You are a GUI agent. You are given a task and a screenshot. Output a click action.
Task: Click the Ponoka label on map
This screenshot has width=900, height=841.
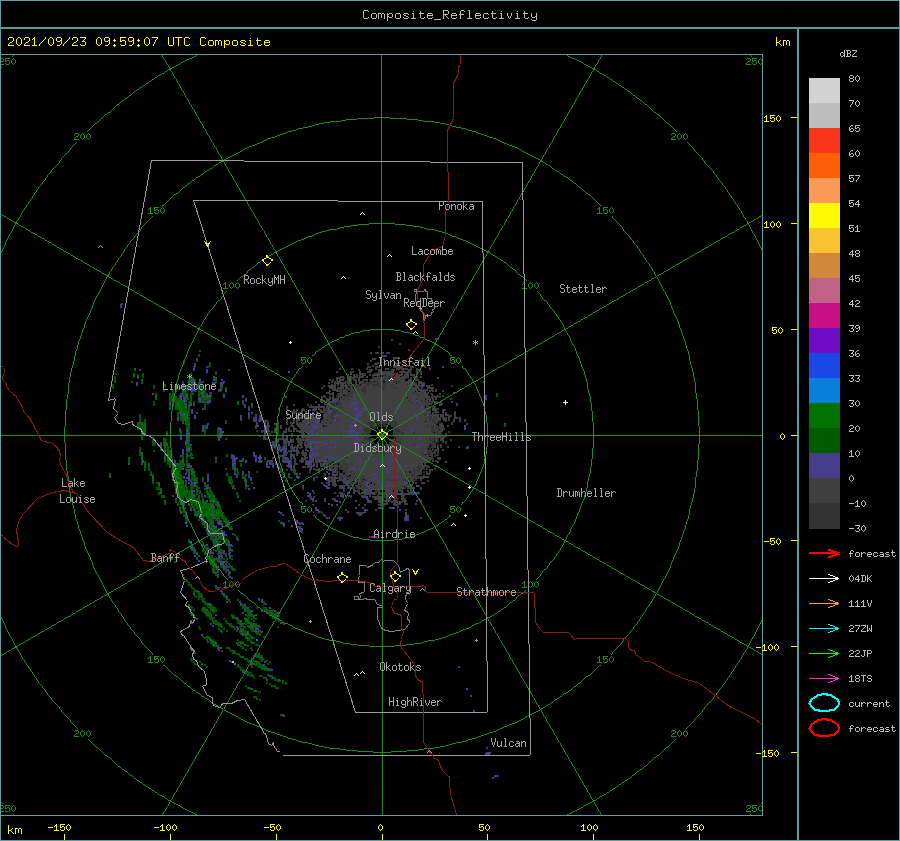coord(456,206)
